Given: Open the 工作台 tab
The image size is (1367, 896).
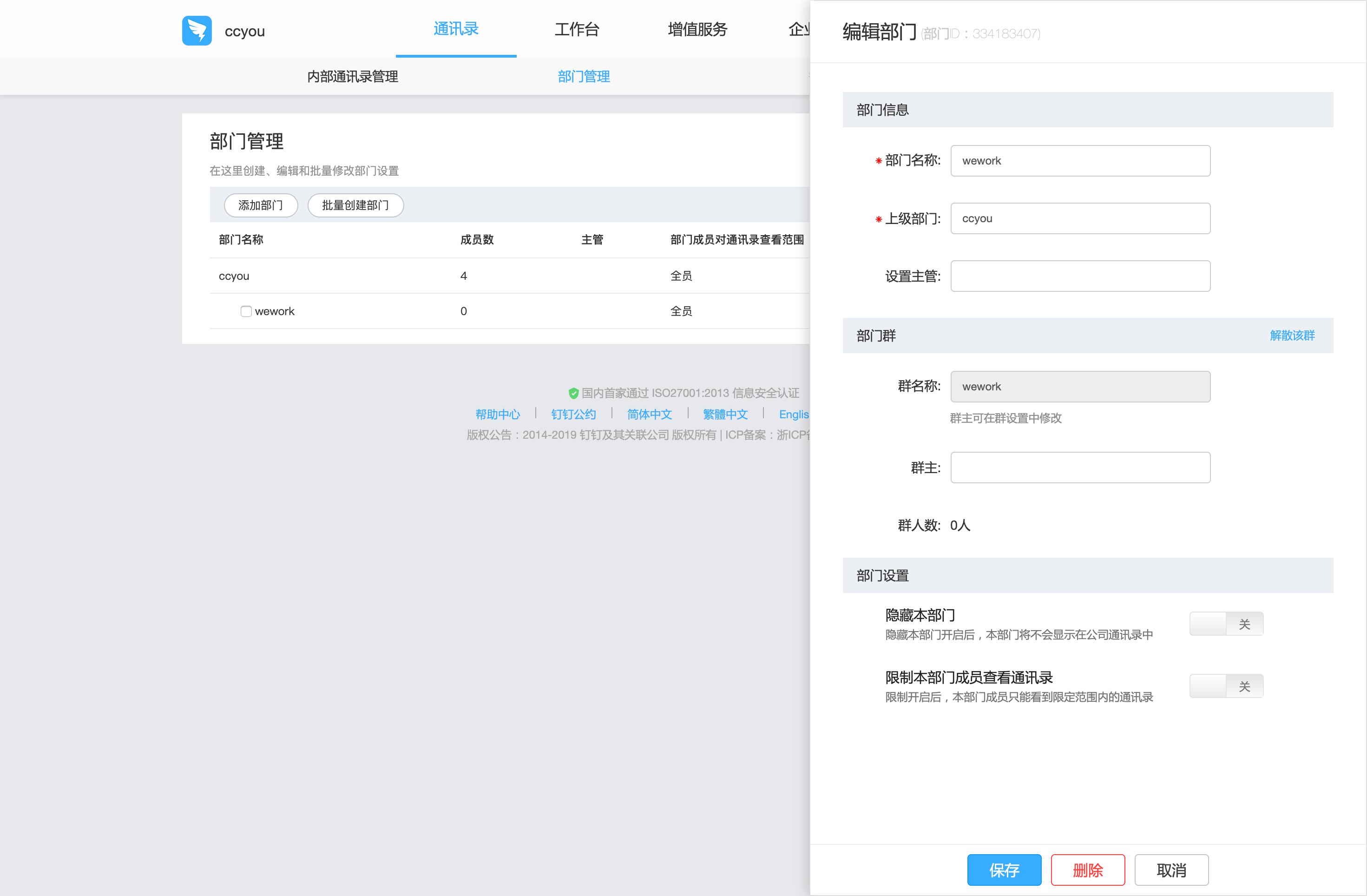Looking at the screenshot, I should click(x=577, y=29).
